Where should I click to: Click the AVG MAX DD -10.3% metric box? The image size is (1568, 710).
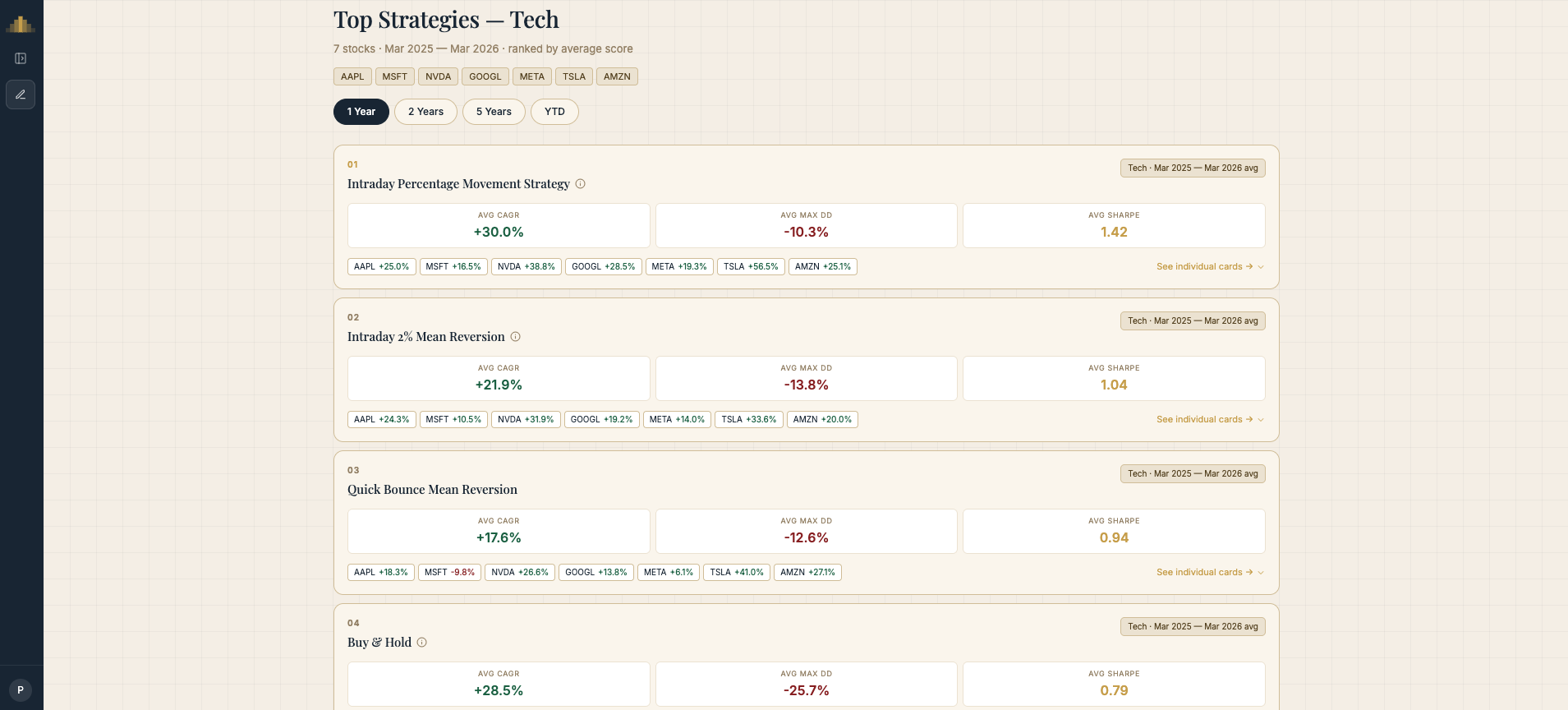click(x=807, y=225)
